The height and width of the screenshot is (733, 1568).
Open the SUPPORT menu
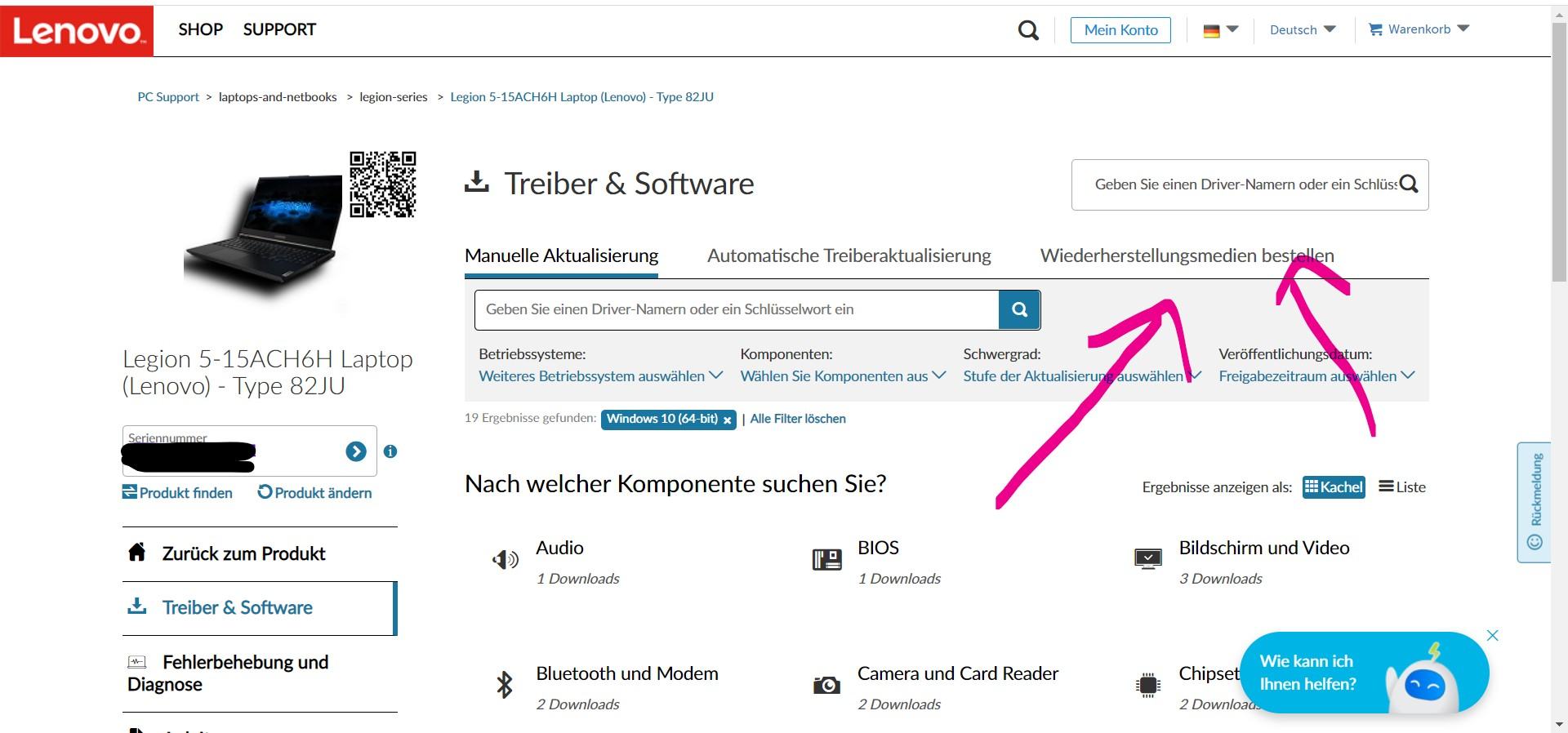click(x=279, y=29)
